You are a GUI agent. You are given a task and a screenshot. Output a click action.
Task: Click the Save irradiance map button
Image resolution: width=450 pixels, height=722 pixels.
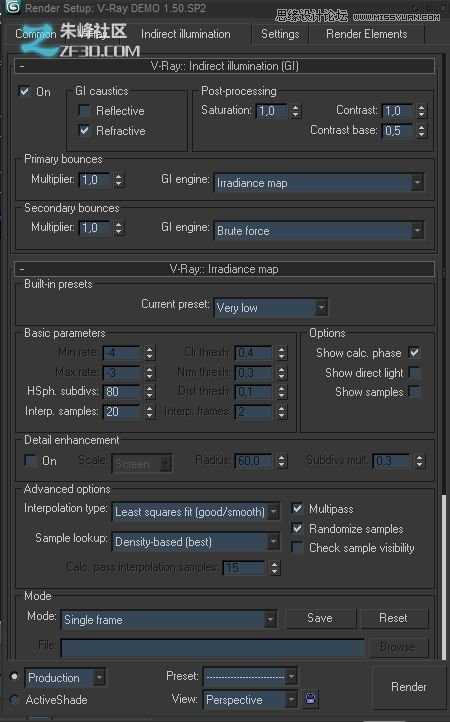pyautogui.click(x=320, y=618)
